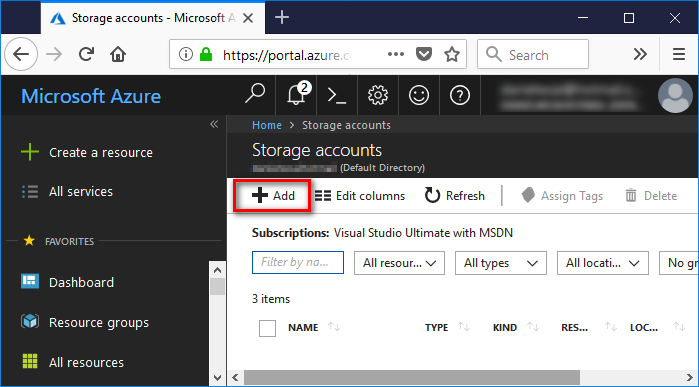Image resolution: width=699 pixels, height=387 pixels.
Task: Click horizontal scrollbar left arrow
Action: click(235, 378)
